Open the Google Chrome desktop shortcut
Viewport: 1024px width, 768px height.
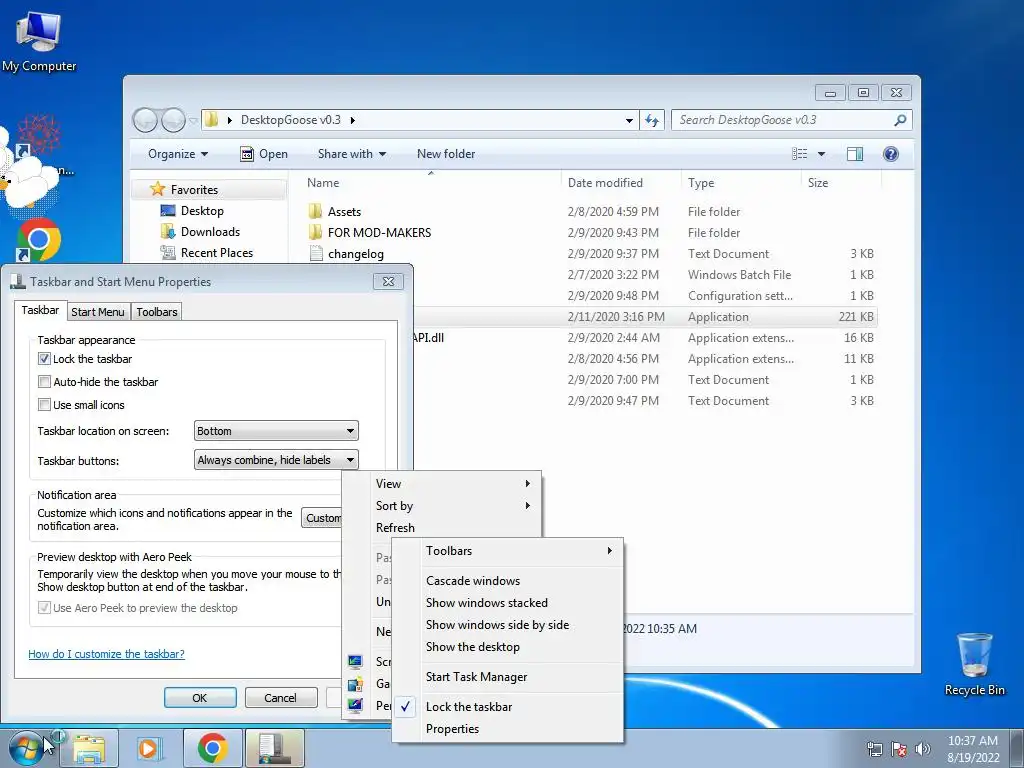coord(39,240)
